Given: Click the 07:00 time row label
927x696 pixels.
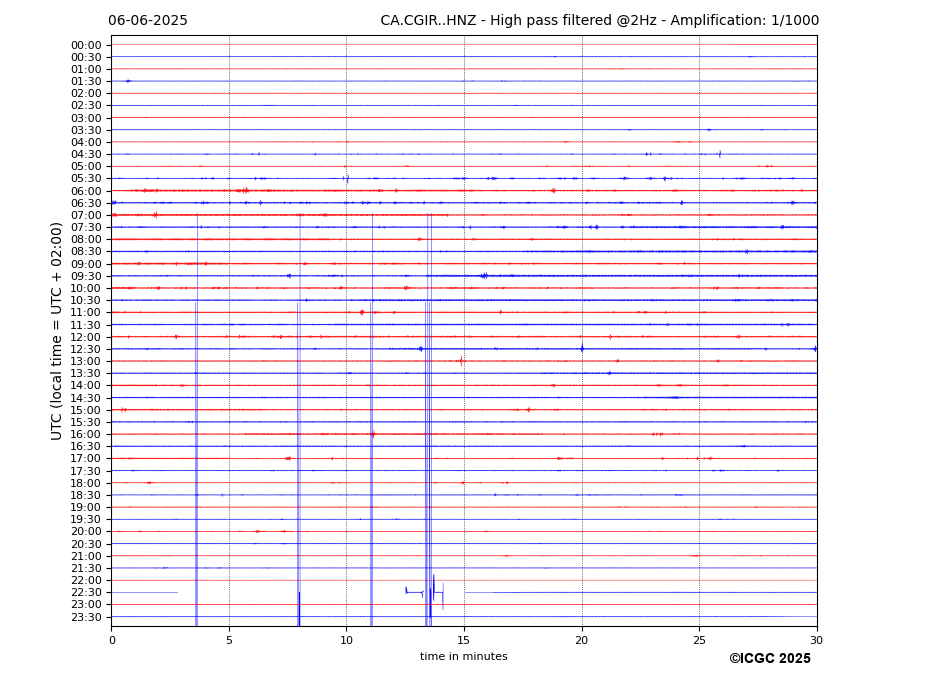Looking at the screenshot, I should click(x=86, y=215).
